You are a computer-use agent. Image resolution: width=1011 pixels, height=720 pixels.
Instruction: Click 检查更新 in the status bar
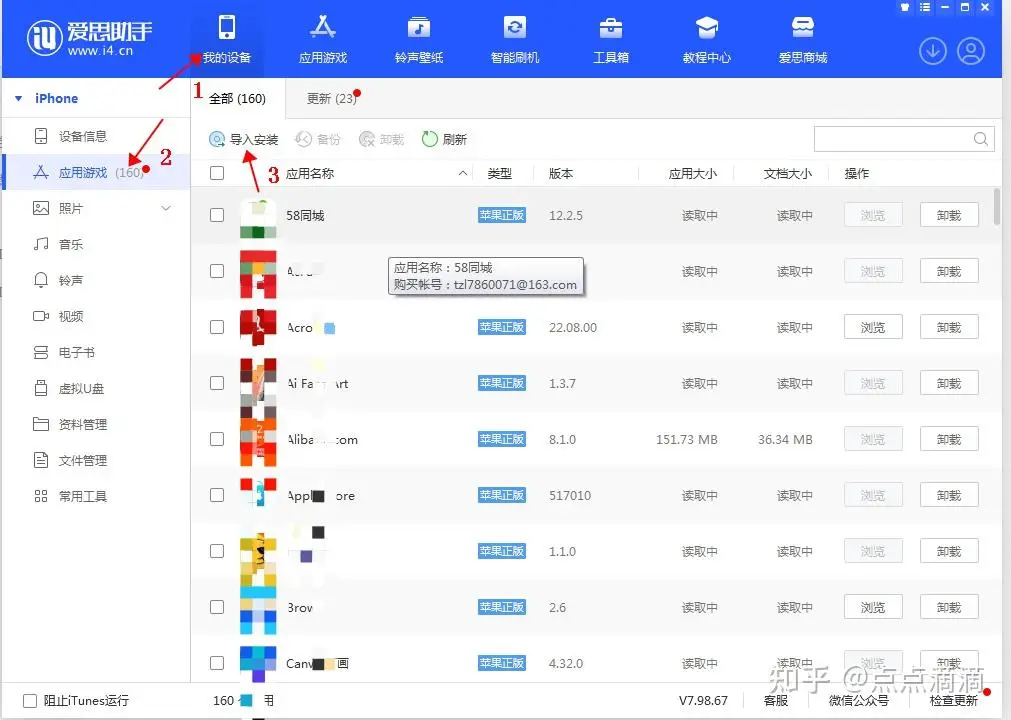click(954, 701)
